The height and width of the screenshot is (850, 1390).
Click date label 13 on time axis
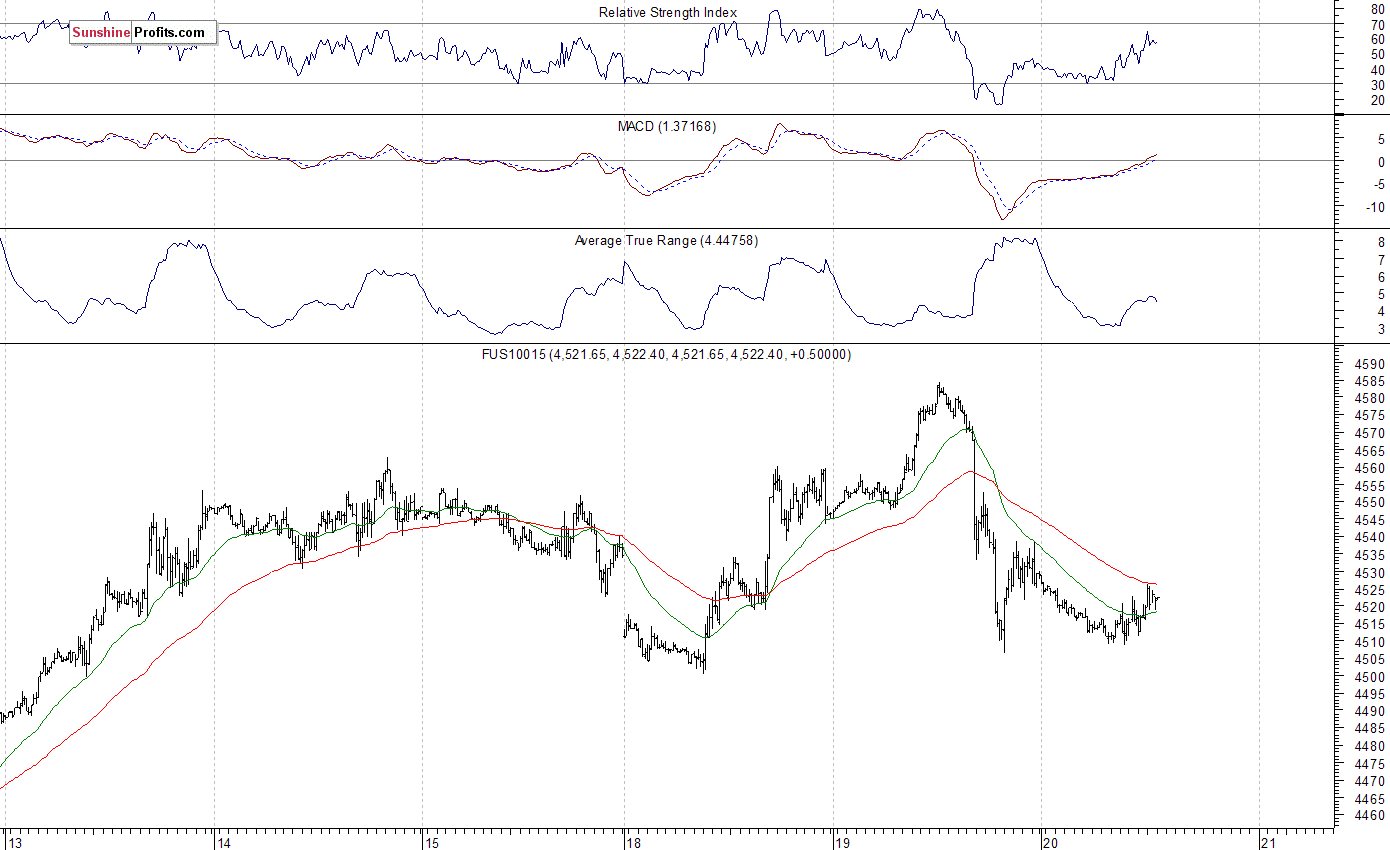coord(13,843)
